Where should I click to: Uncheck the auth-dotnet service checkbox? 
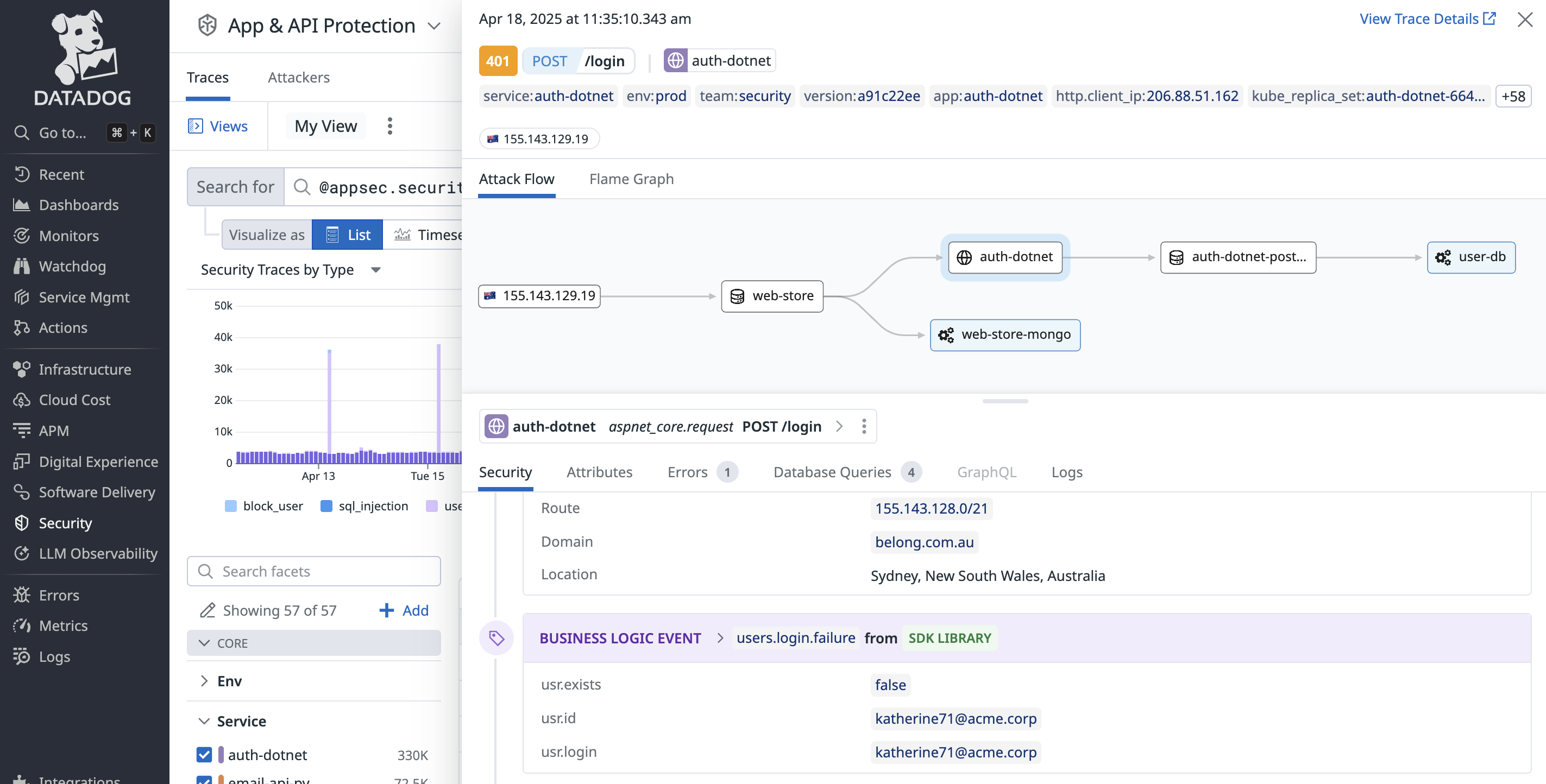204,755
